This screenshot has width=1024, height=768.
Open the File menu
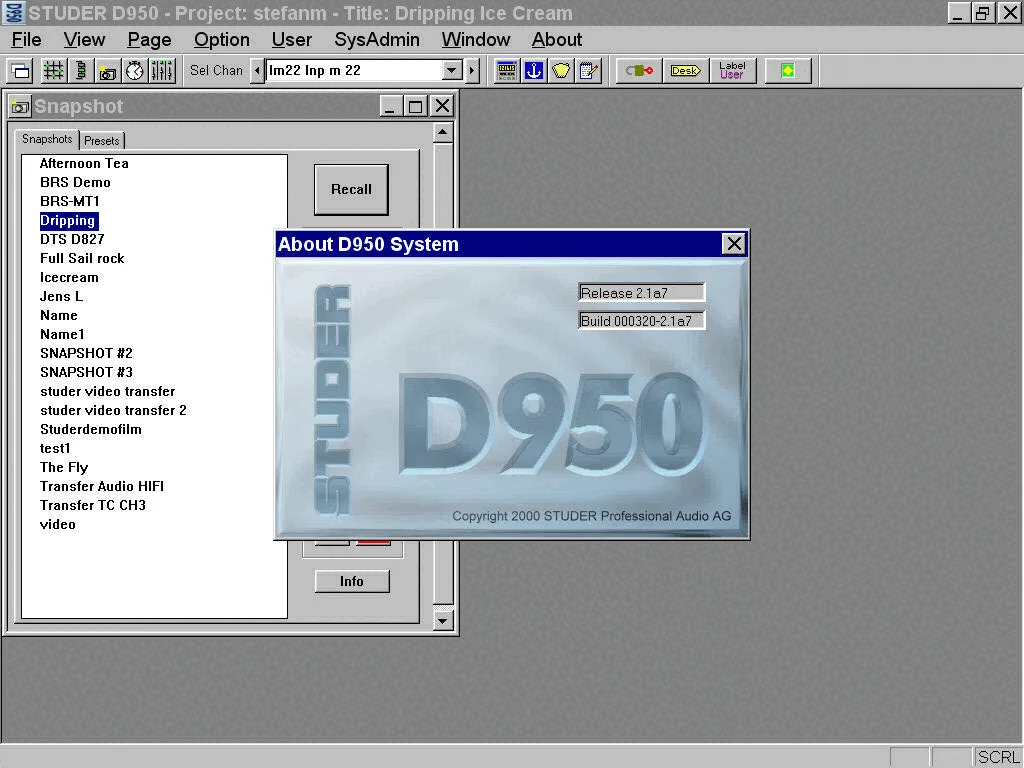26,40
